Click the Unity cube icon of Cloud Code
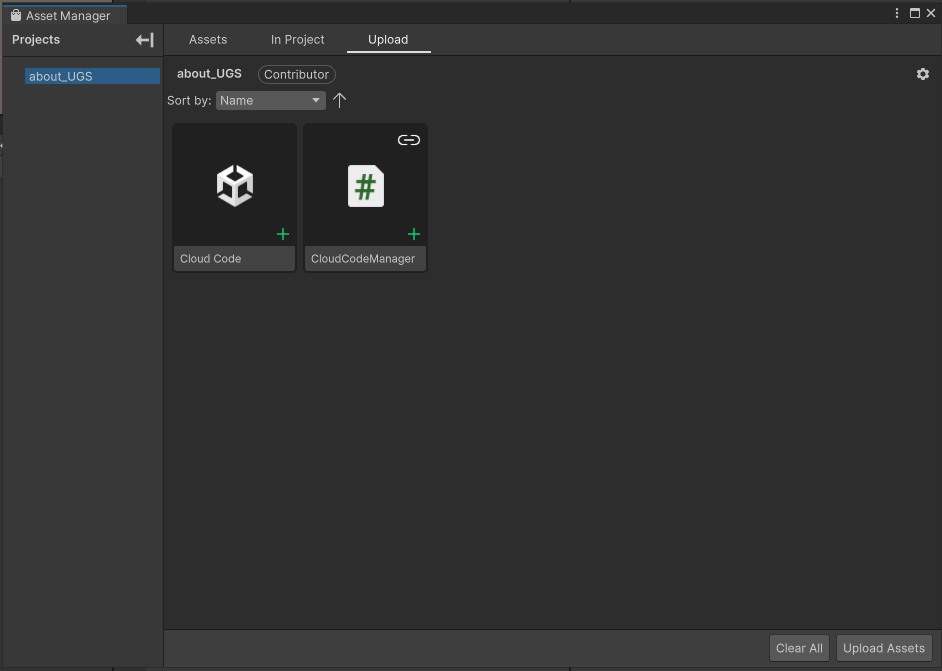942x671 pixels. [x=235, y=186]
